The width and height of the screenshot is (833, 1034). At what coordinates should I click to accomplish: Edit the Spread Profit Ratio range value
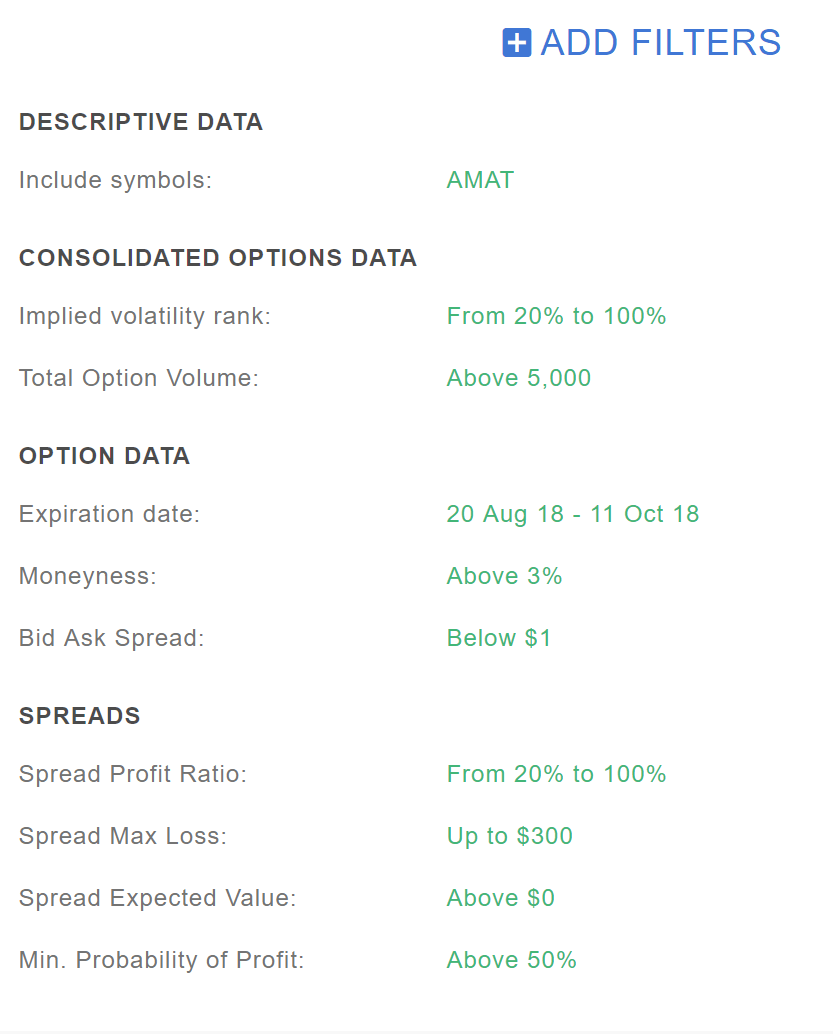(x=556, y=774)
